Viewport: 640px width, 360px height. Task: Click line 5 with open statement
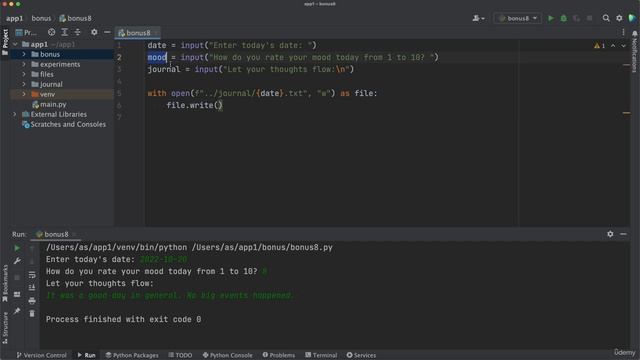pos(262,93)
